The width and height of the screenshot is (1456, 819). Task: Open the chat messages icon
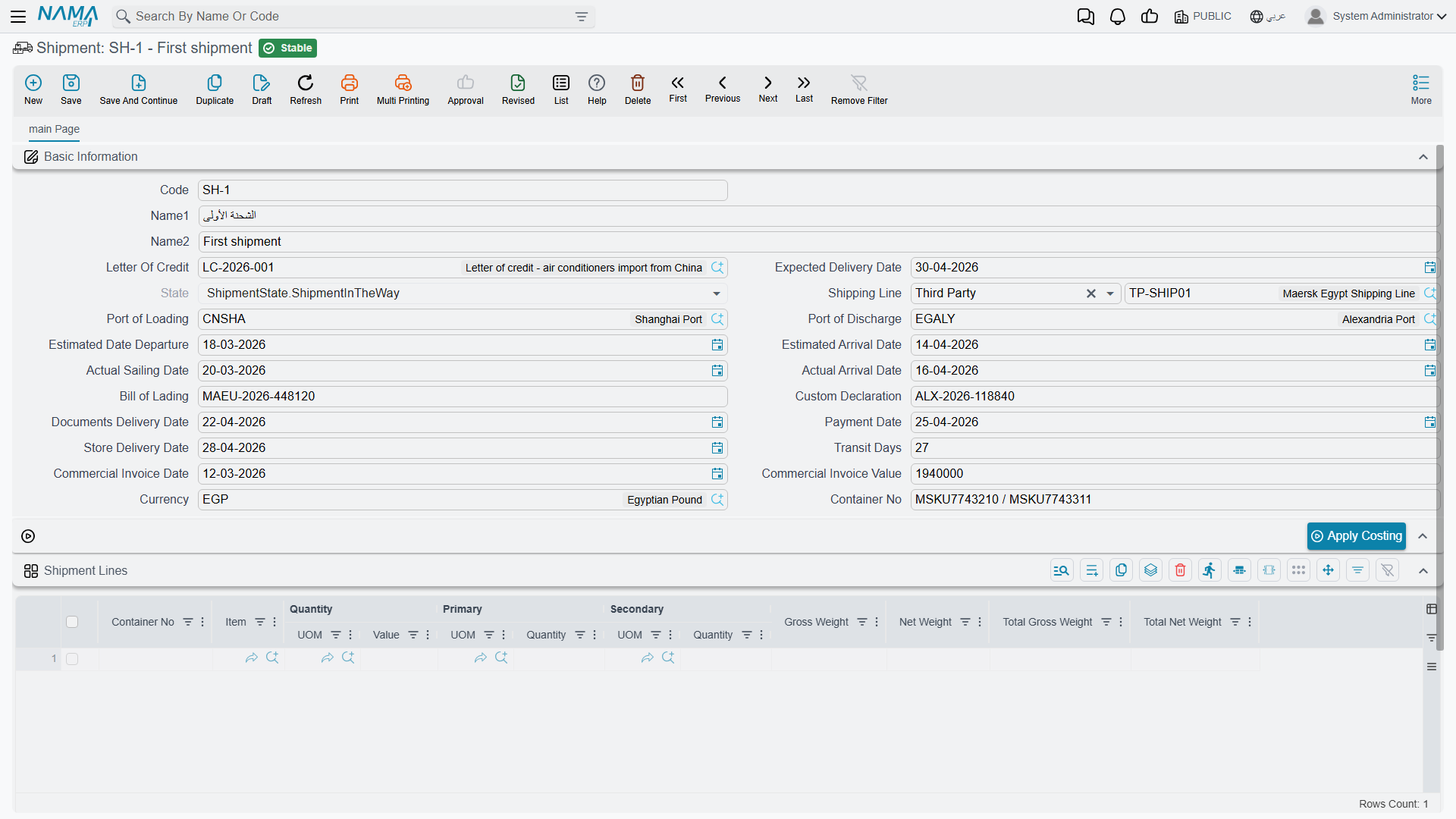tap(1085, 17)
